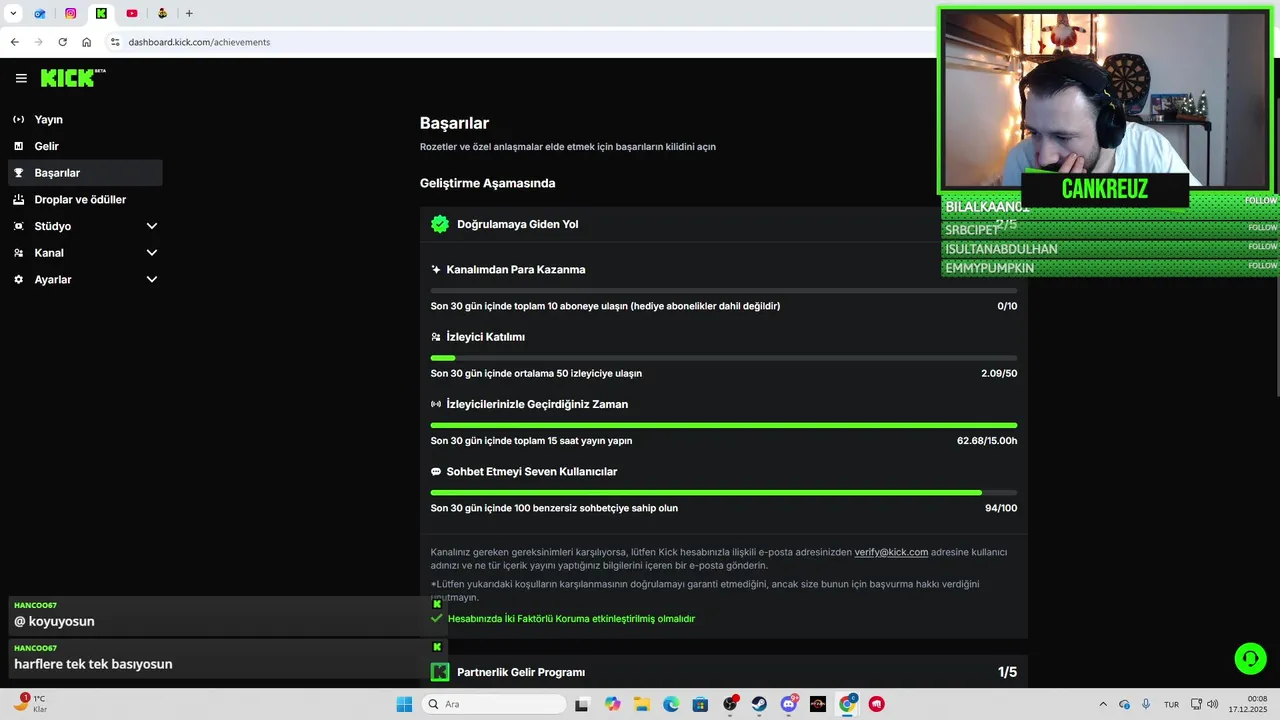
Task: Switch to the Instagram browser tab
Action: pos(70,13)
